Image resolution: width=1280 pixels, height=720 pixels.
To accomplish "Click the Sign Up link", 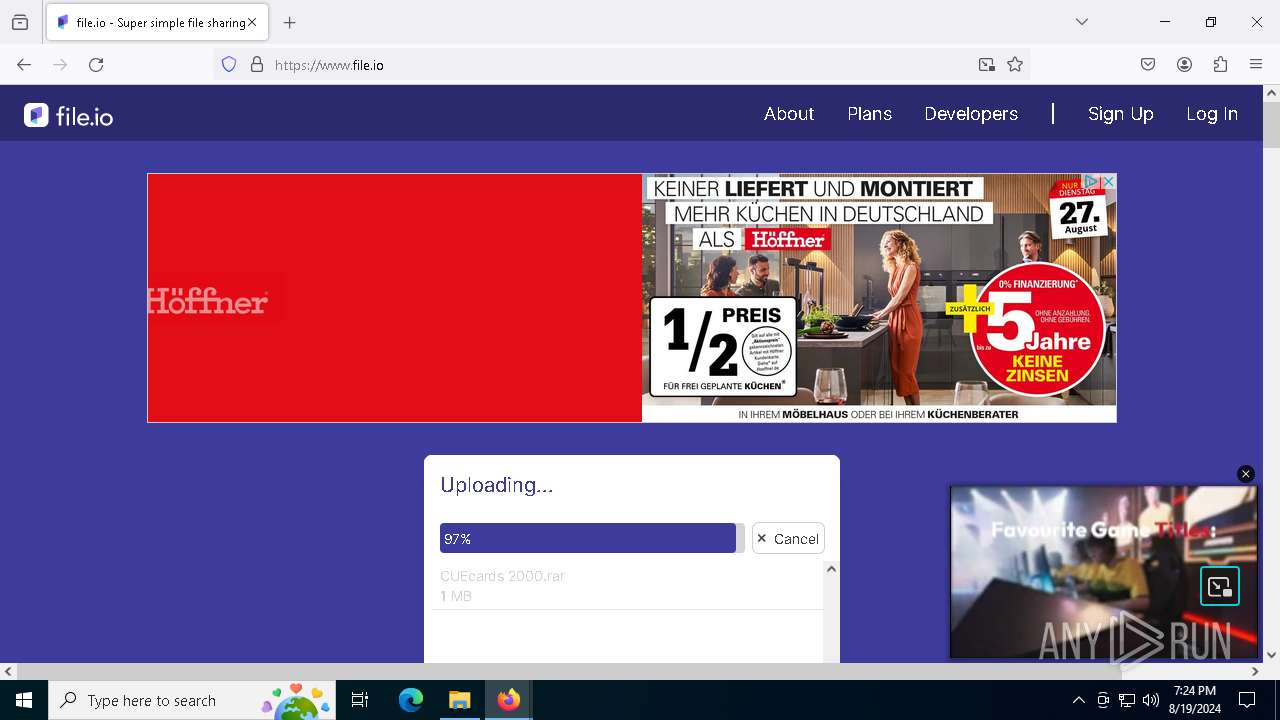I will click(x=1120, y=114).
